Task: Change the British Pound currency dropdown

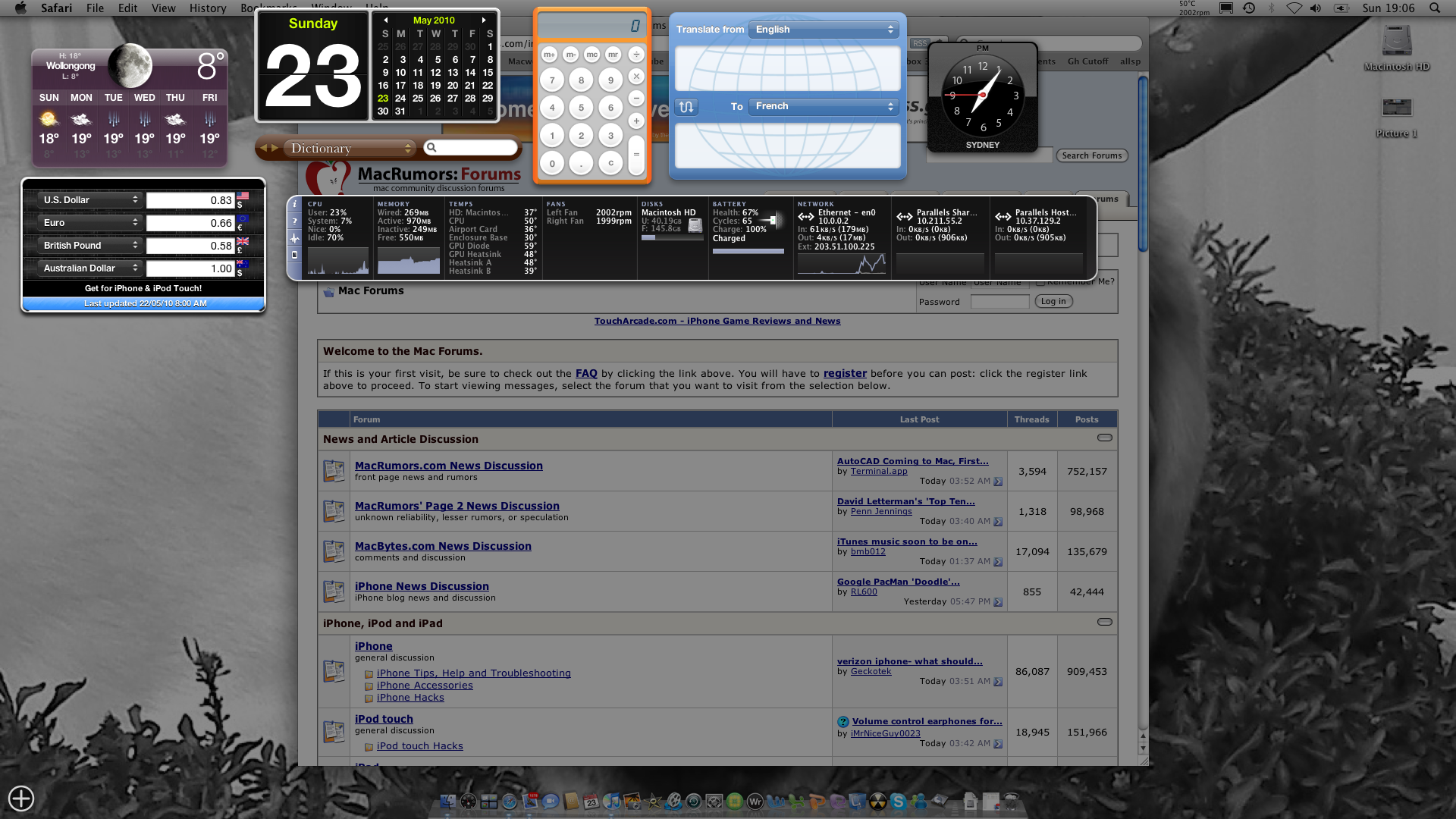Action: [x=90, y=246]
